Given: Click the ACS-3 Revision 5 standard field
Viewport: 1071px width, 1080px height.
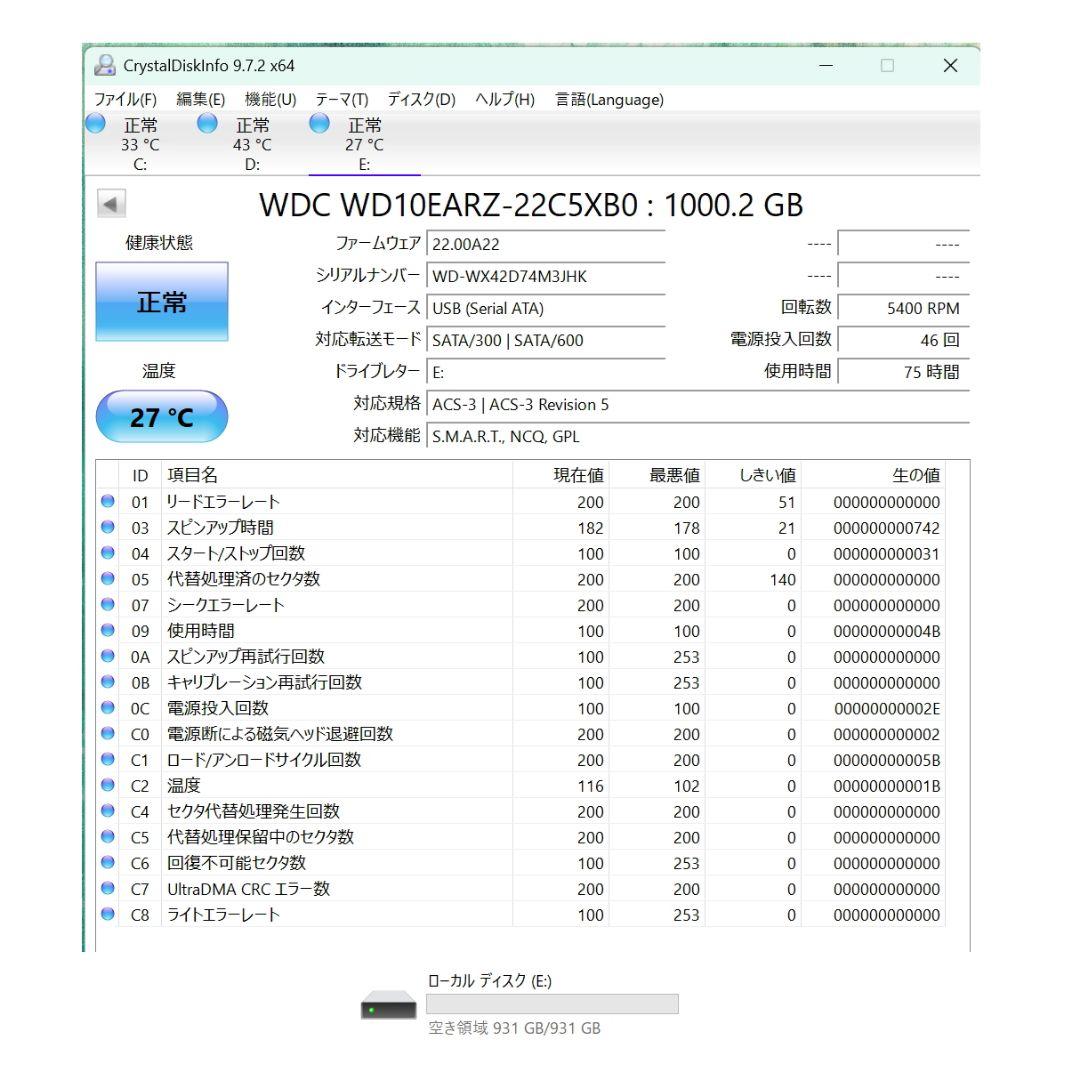Looking at the screenshot, I should (698, 404).
